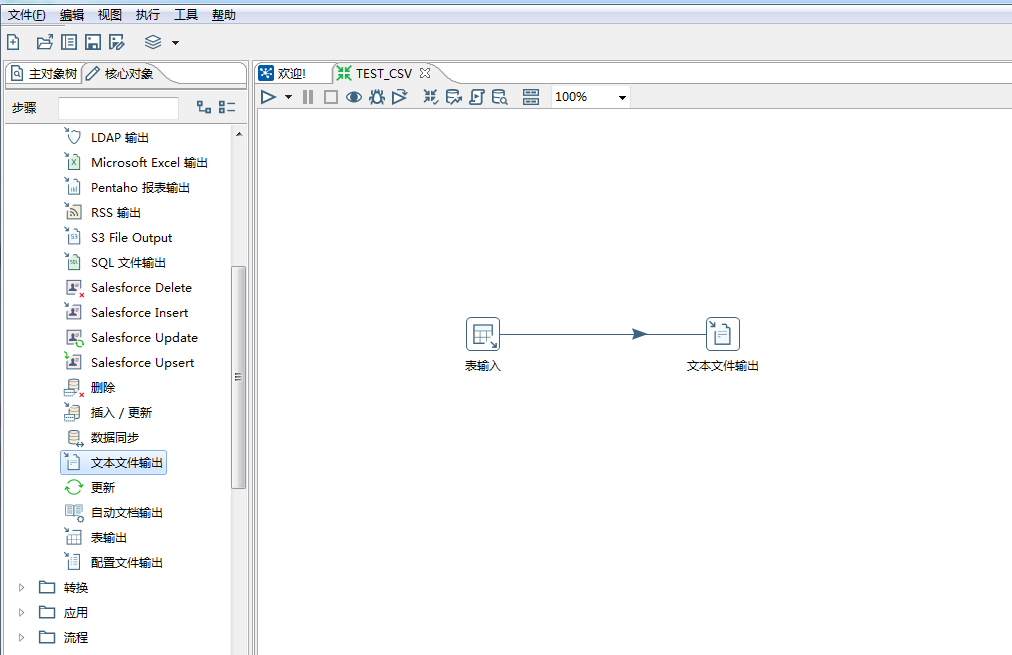Click the 表输入 node on canvas

coord(483,334)
